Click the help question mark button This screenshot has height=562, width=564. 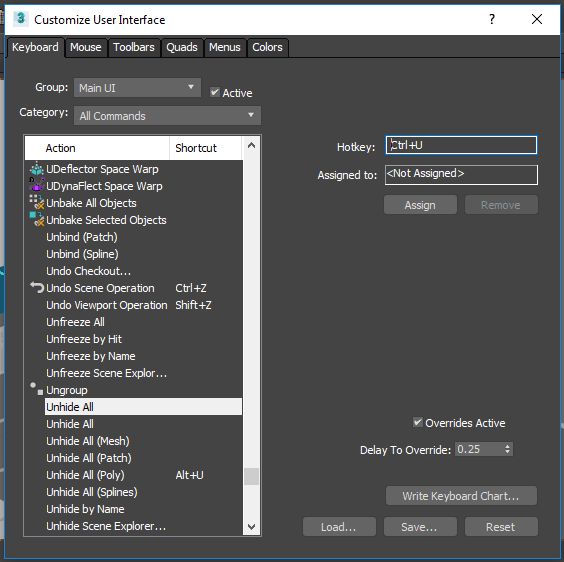(492, 19)
